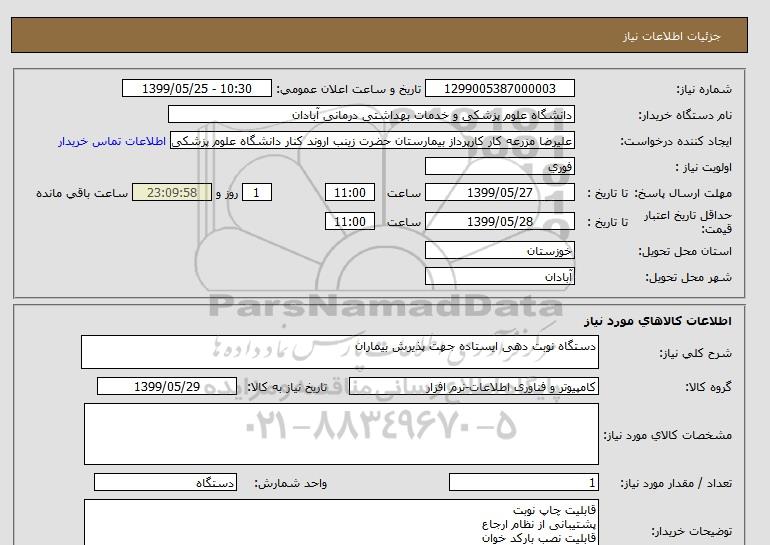Click the label تاریخ و ساعت اعلان عمومی
This screenshot has height=545, width=770.
(x=349, y=89)
